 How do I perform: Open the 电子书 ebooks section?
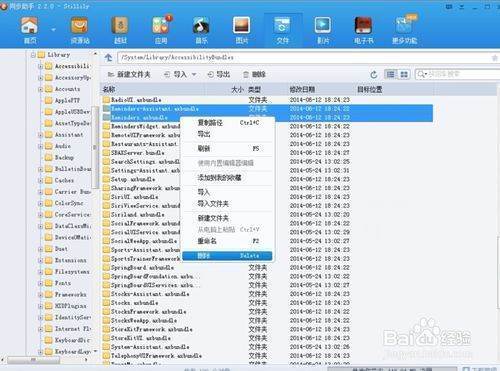click(x=363, y=31)
